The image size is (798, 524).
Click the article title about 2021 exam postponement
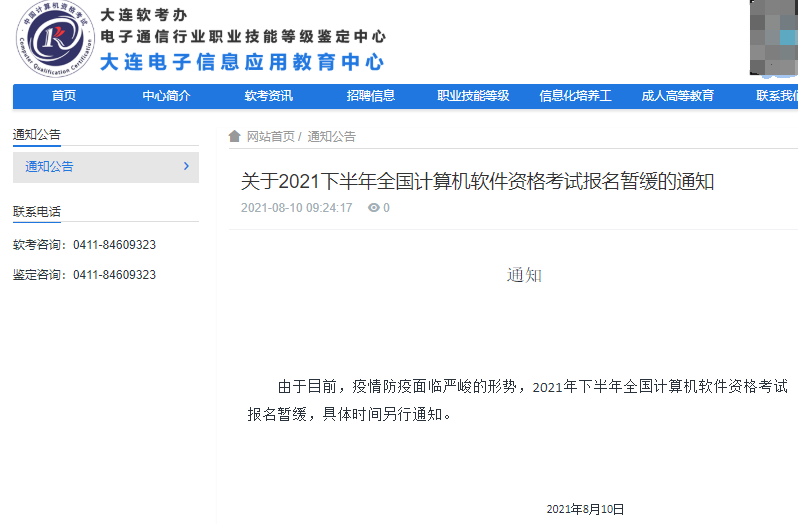click(477, 182)
